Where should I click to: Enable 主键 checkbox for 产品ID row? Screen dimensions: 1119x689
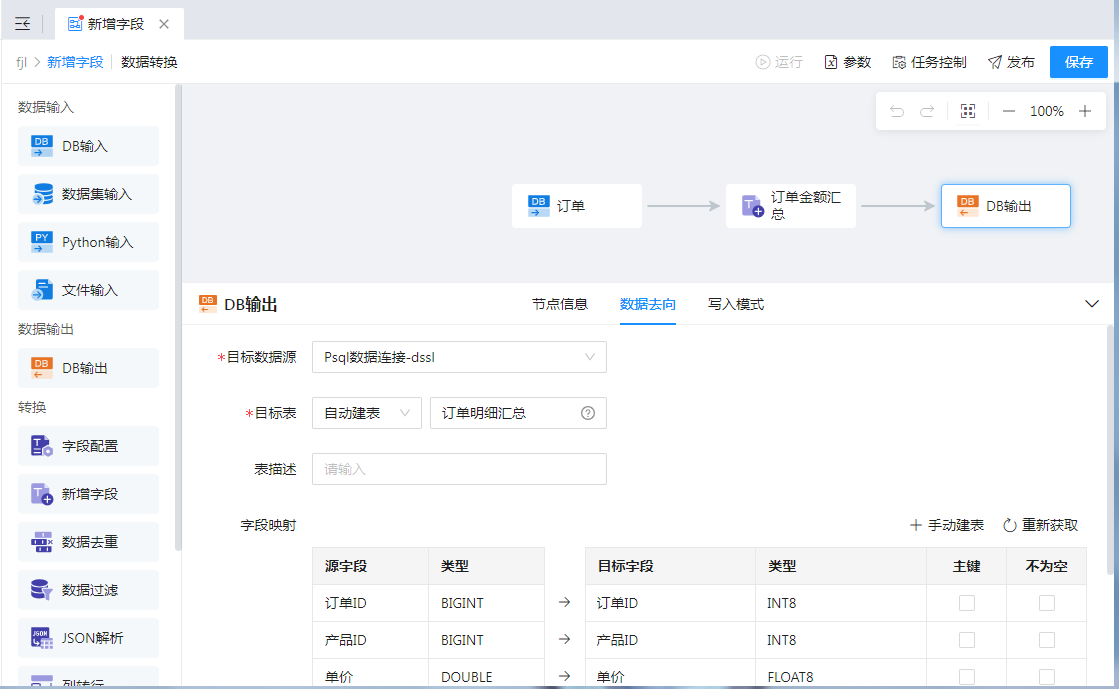[x=966, y=640]
